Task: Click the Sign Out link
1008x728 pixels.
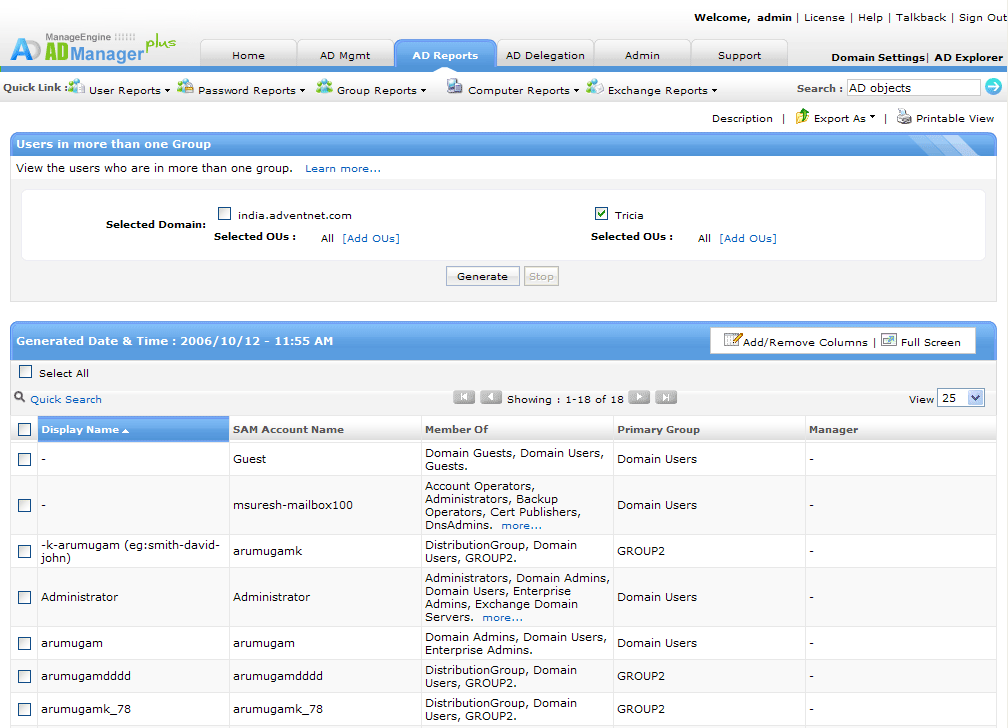Action: point(983,17)
